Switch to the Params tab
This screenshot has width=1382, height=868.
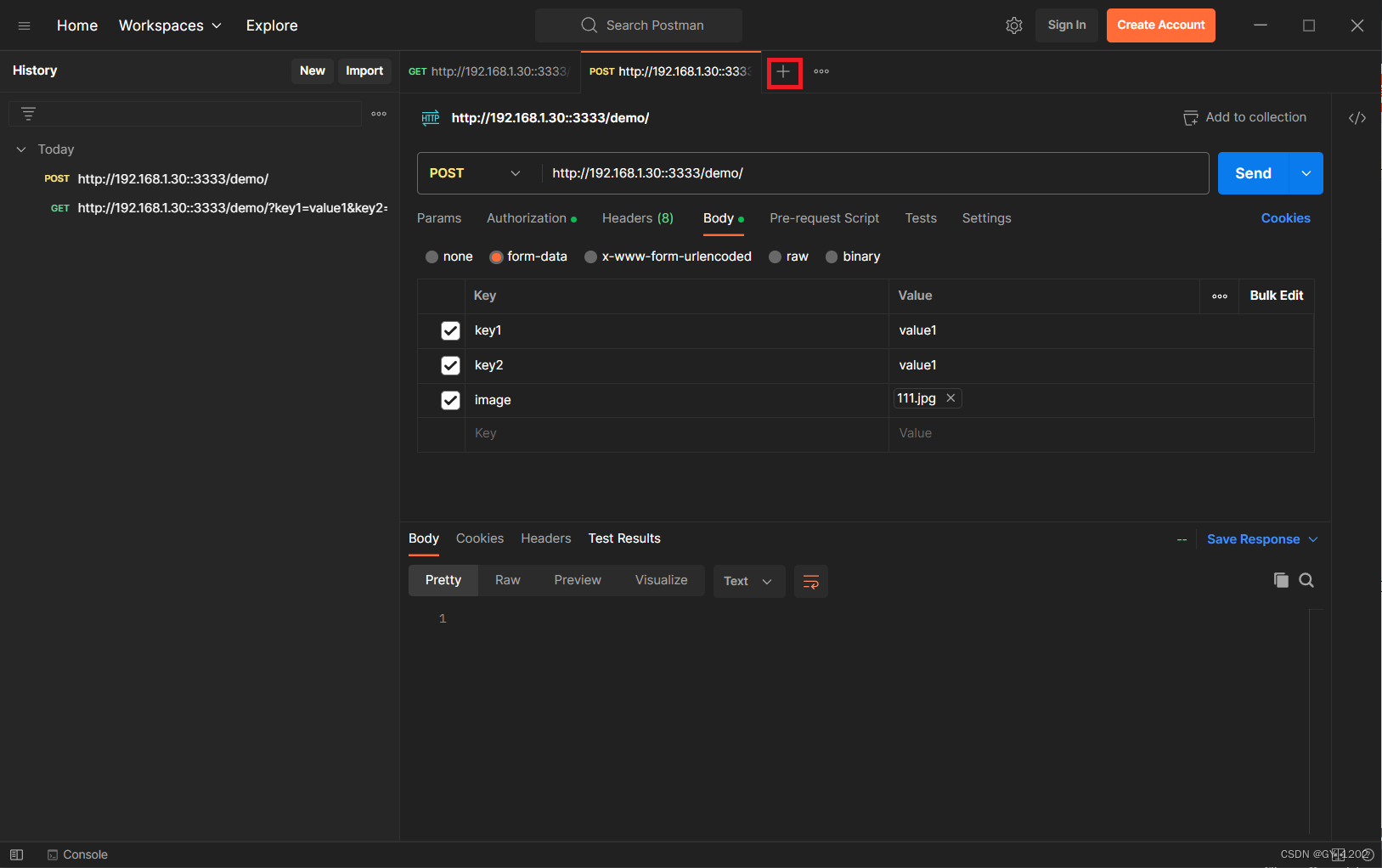[439, 218]
